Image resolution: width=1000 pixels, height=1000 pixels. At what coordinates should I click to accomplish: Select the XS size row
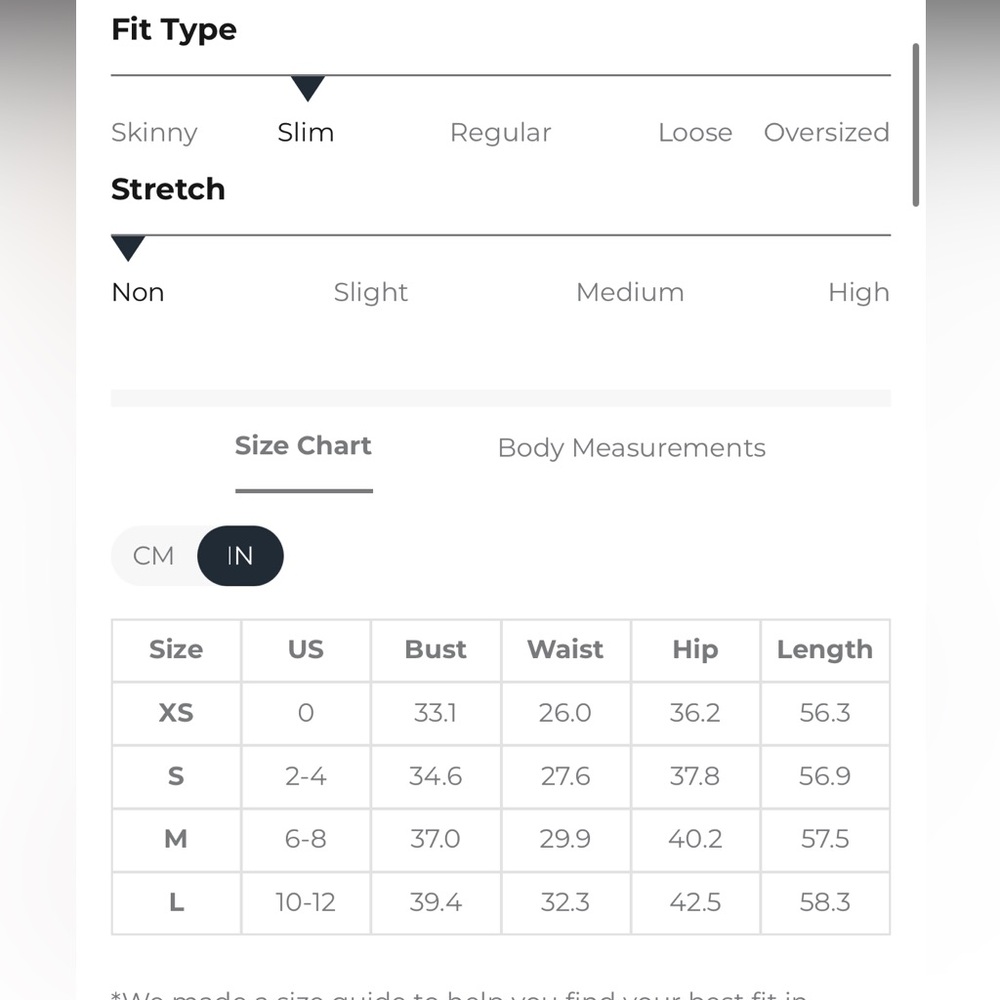[501, 713]
